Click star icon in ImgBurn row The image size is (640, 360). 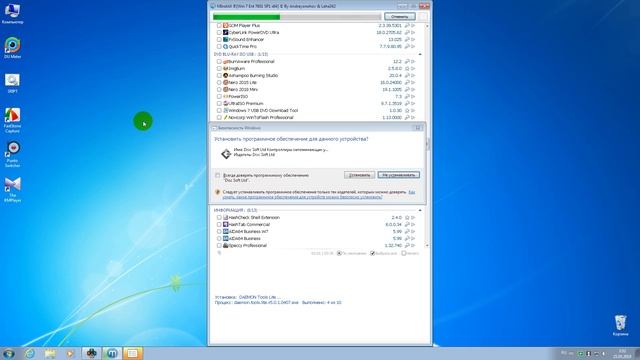click(x=407, y=69)
